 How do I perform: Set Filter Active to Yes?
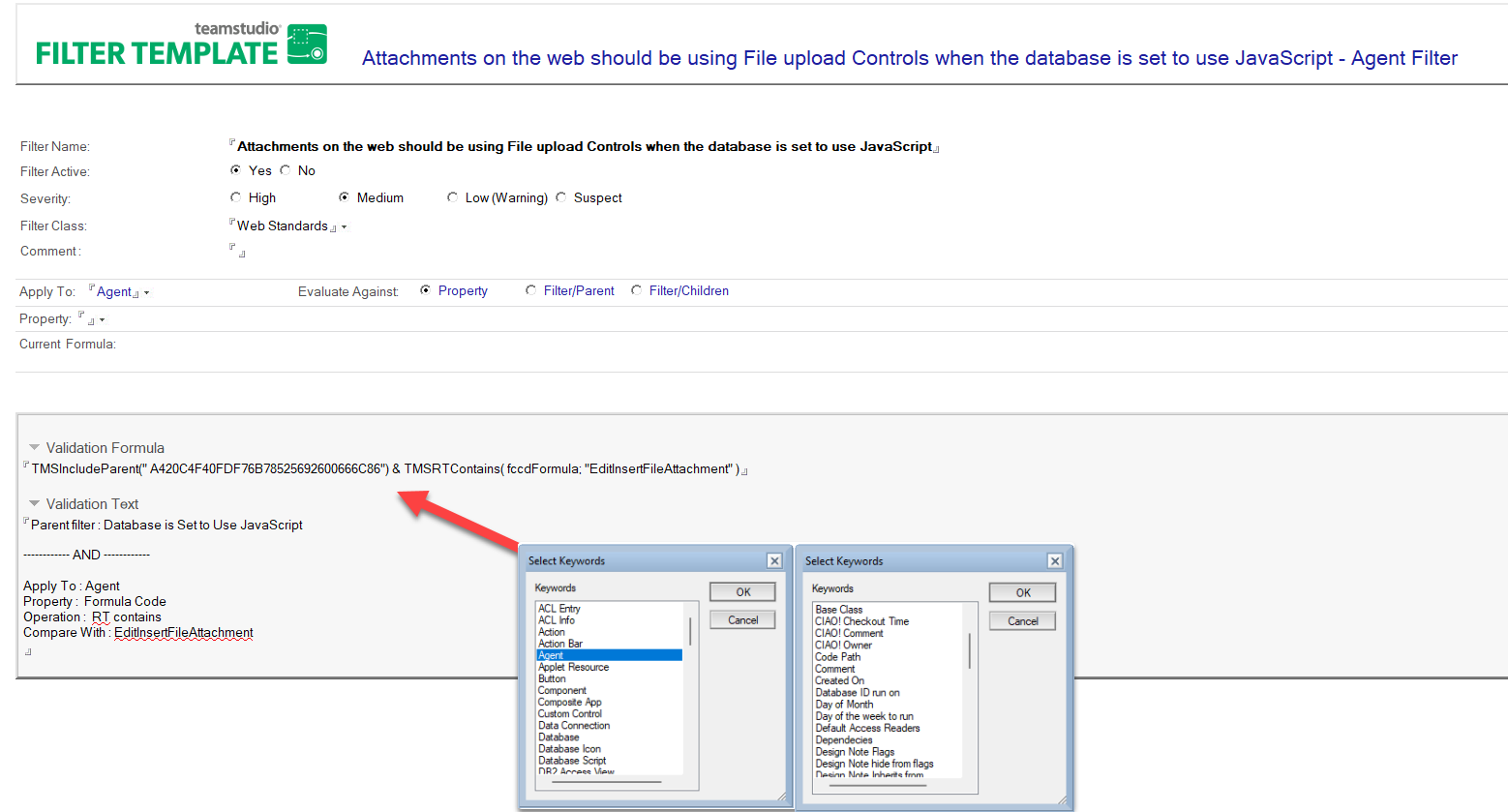tap(235, 170)
